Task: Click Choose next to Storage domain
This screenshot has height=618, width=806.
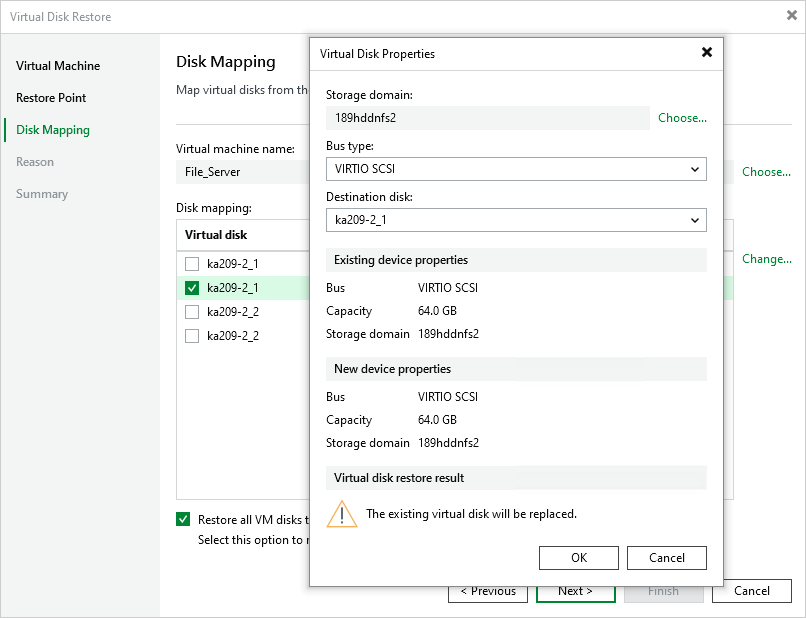Action: click(x=681, y=117)
